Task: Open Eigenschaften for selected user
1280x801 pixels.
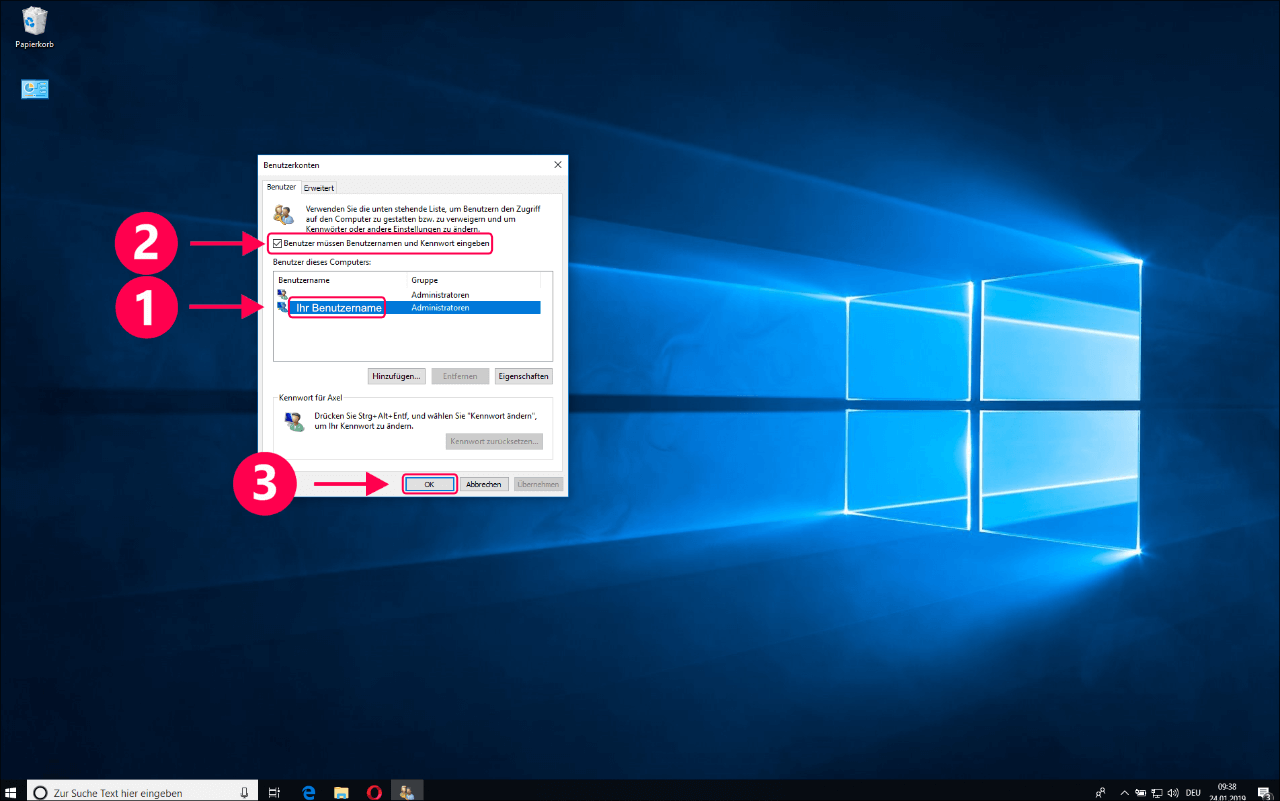Action: point(523,376)
